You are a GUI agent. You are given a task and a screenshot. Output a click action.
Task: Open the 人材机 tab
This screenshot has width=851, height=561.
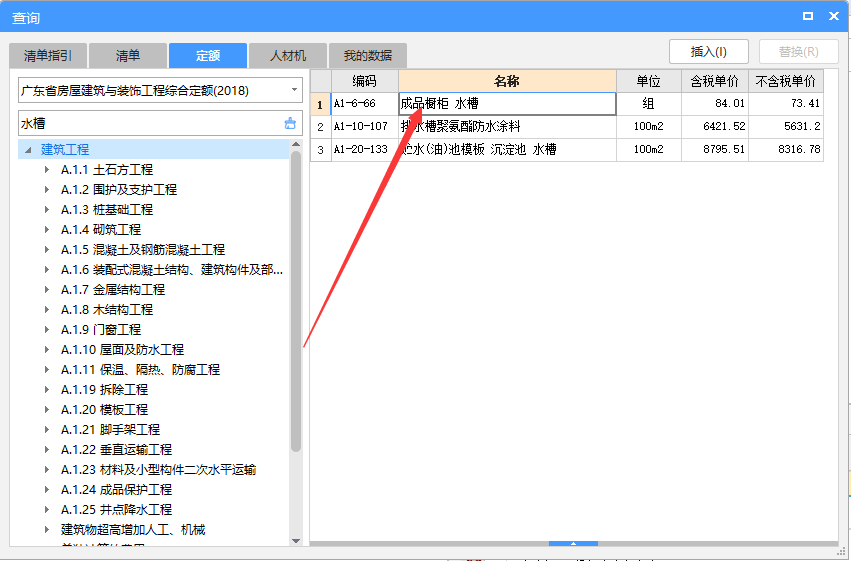(x=288, y=55)
